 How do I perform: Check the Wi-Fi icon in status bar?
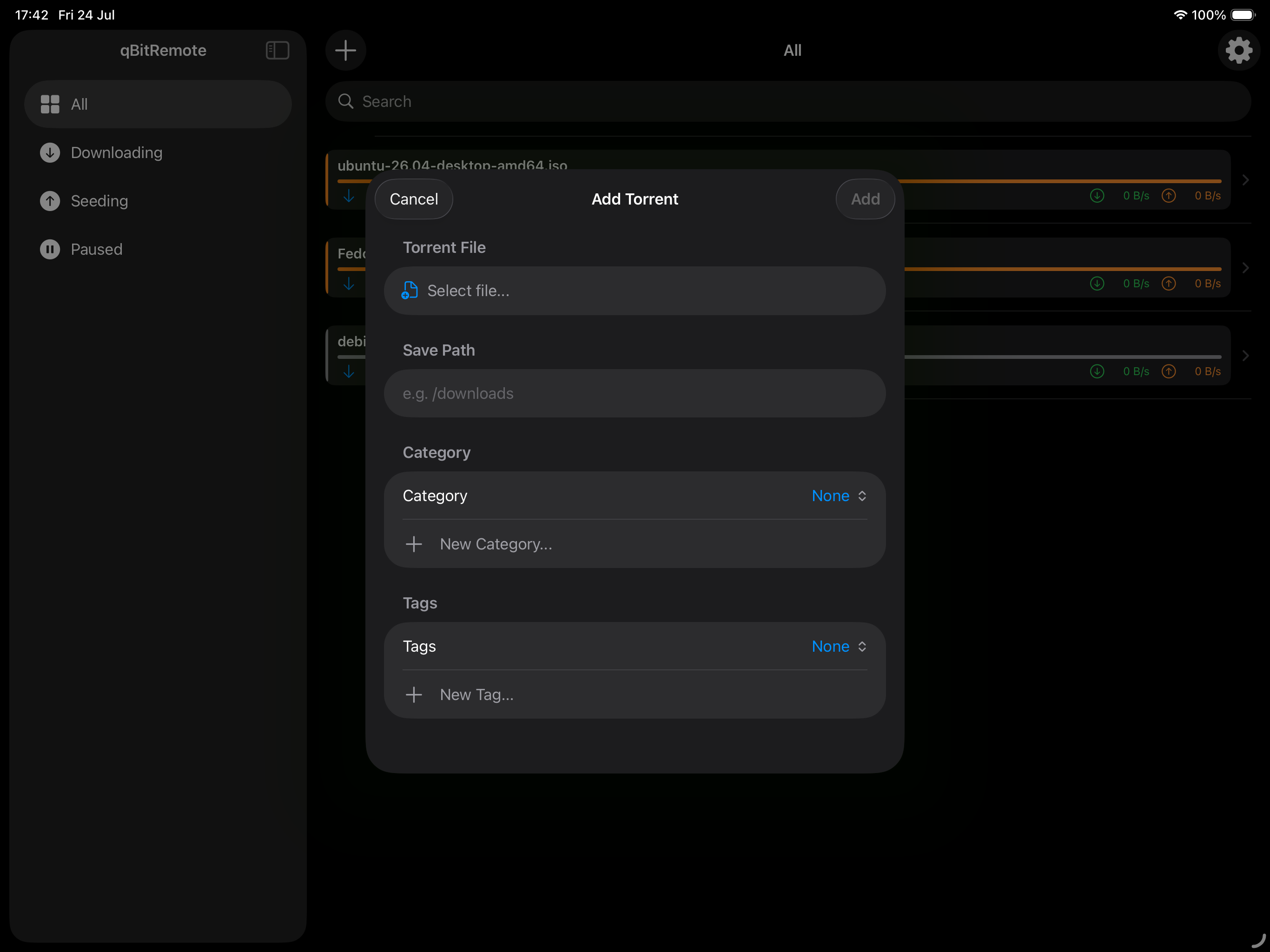click(x=1180, y=15)
